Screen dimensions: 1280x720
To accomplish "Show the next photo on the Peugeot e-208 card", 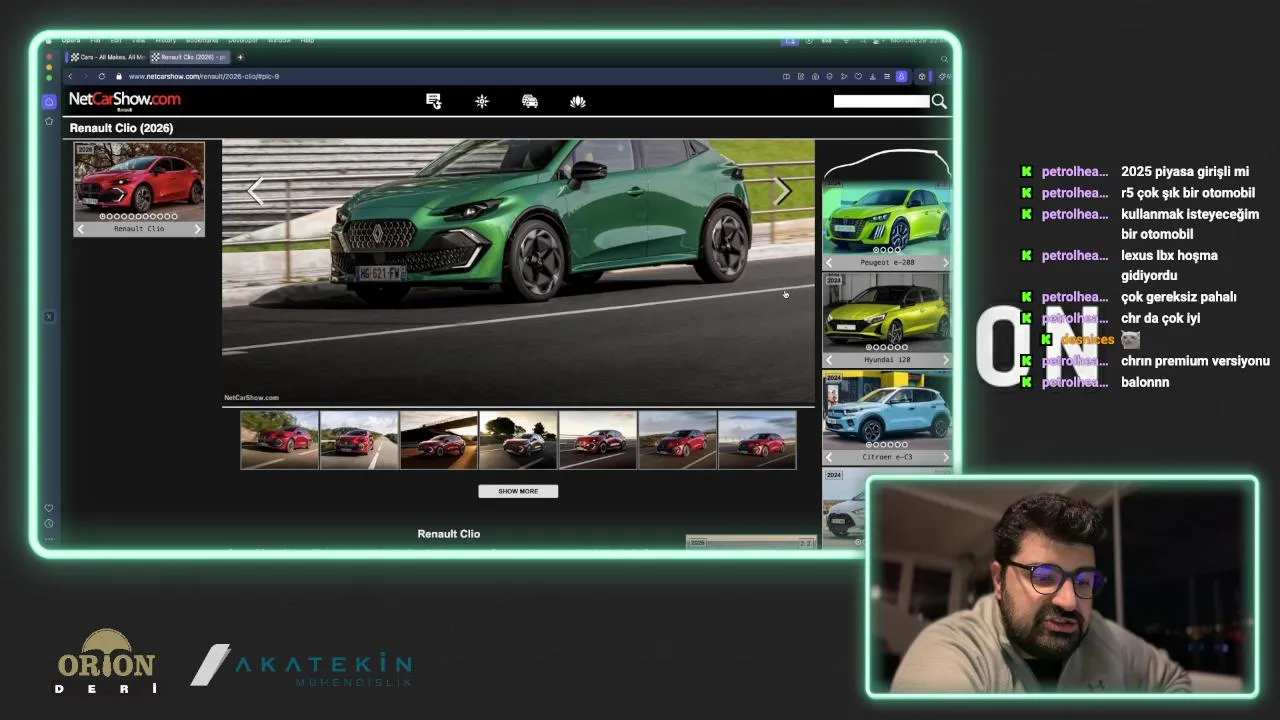I will click(946, 263).
